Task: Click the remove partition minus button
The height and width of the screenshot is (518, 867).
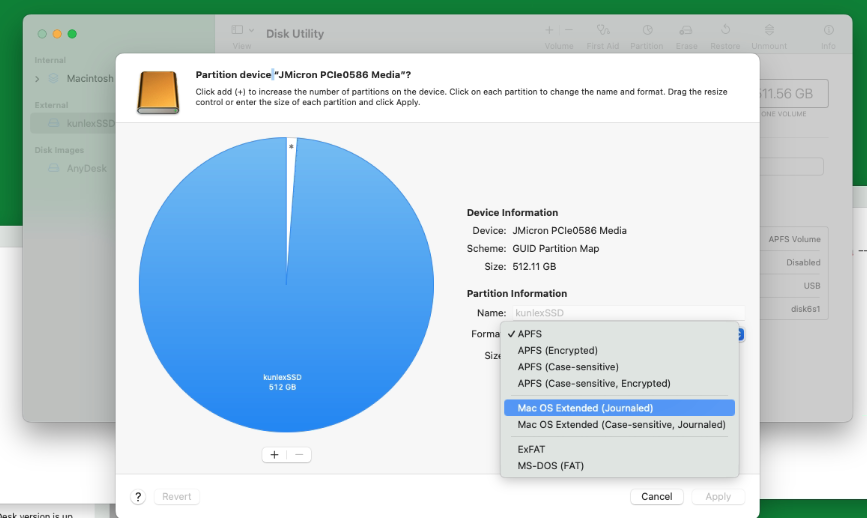Action: pyautogui.click(x=299, y=454)
